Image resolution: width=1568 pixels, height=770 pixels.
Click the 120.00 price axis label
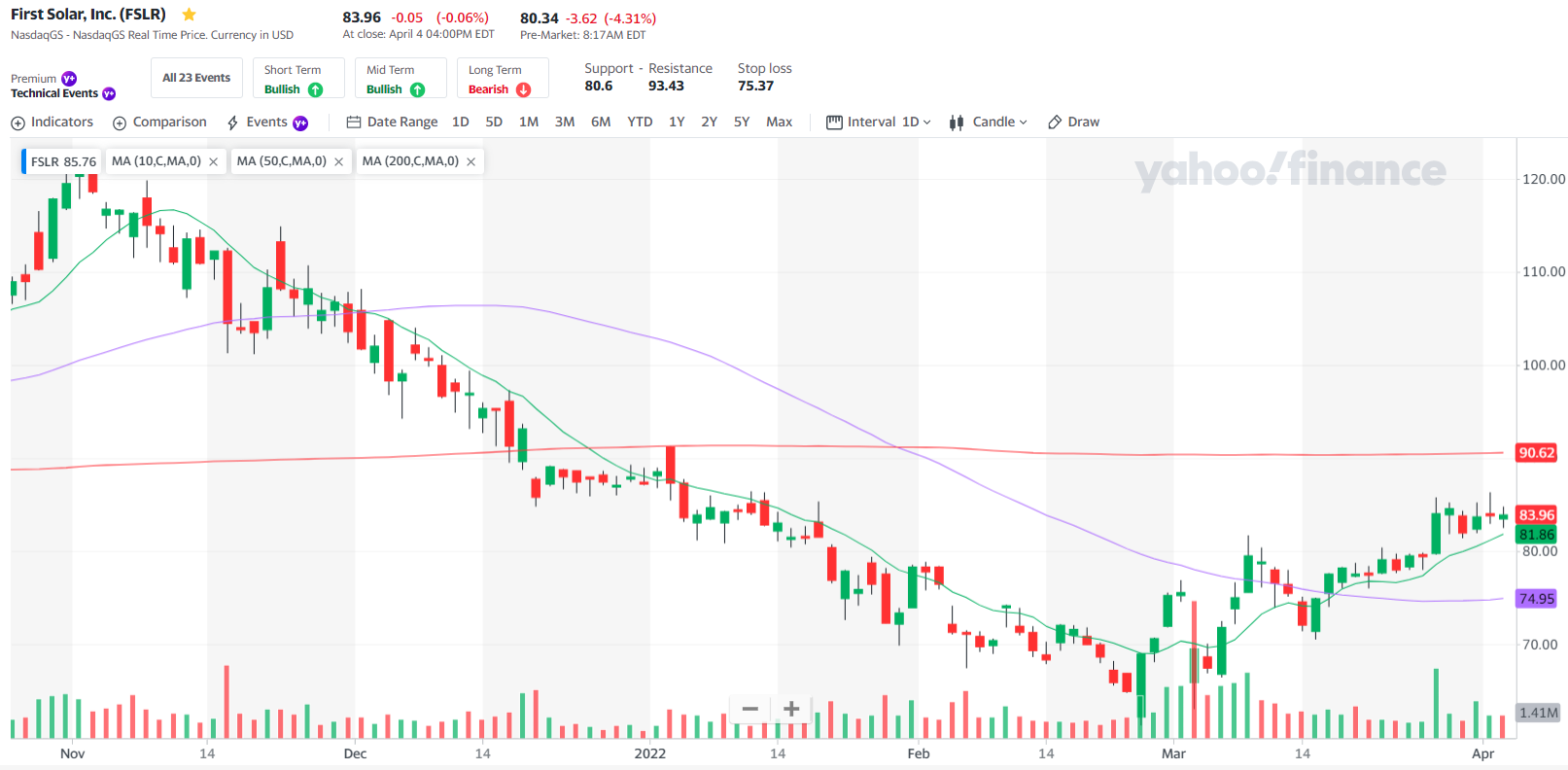[x=1544, y=179]
